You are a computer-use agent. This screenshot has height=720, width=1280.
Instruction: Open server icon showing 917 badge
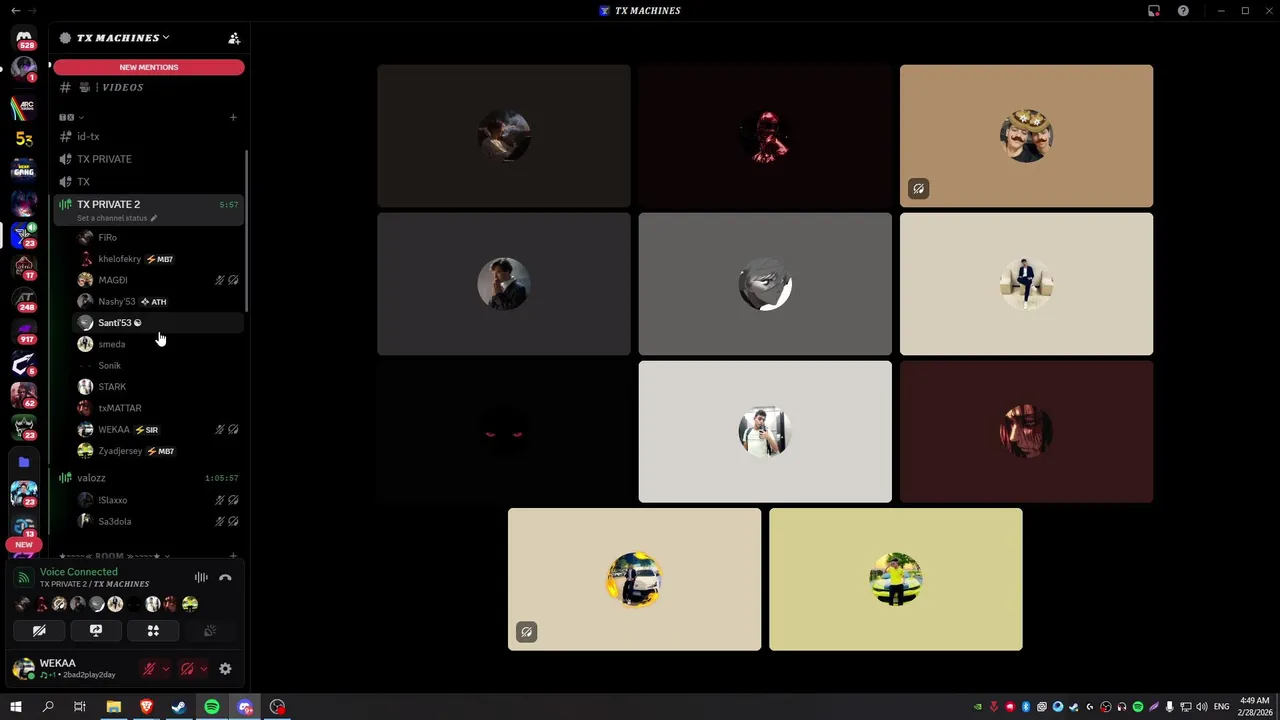(x=24, y=332)
